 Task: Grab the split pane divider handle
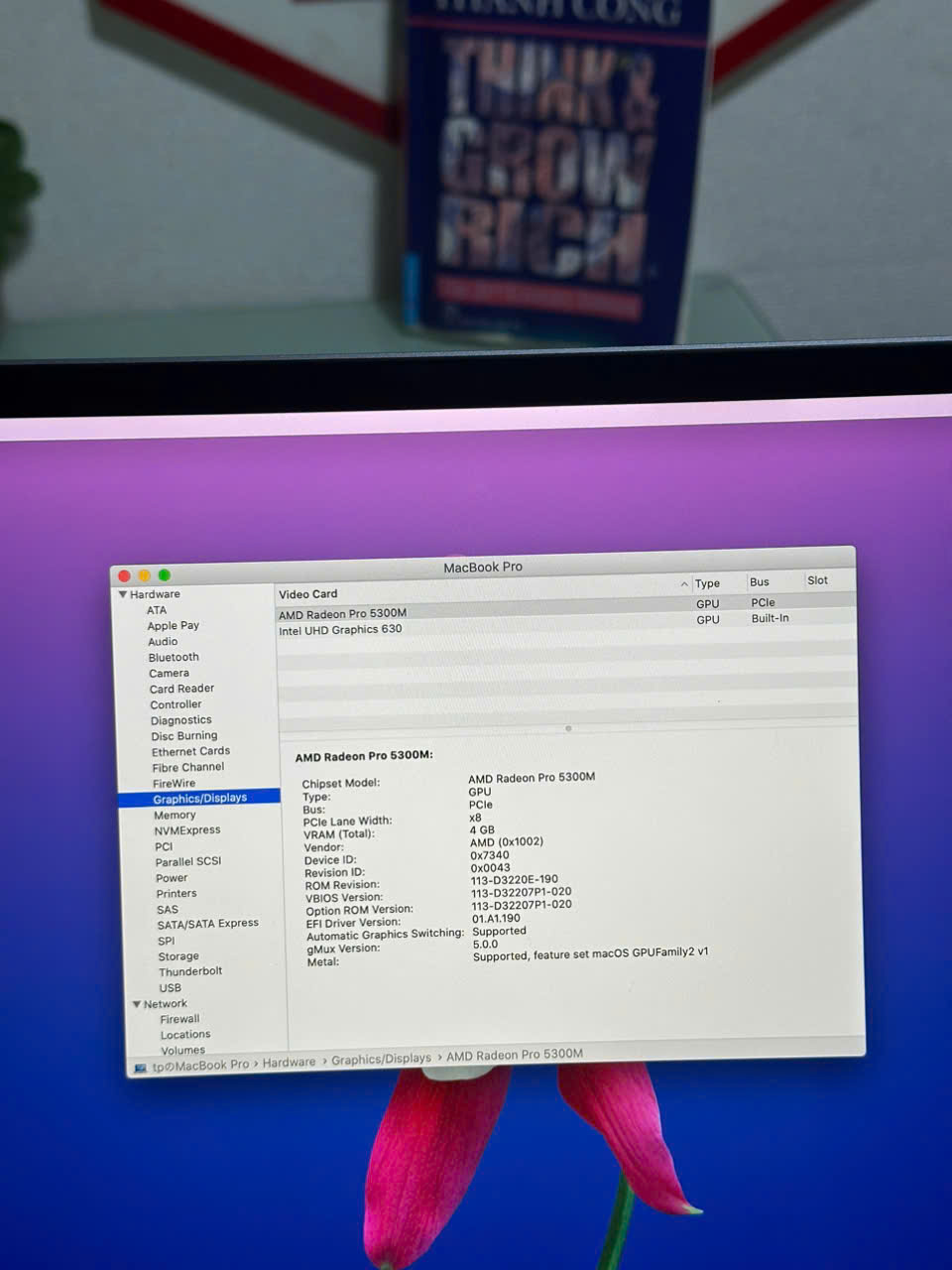[568, 728]
